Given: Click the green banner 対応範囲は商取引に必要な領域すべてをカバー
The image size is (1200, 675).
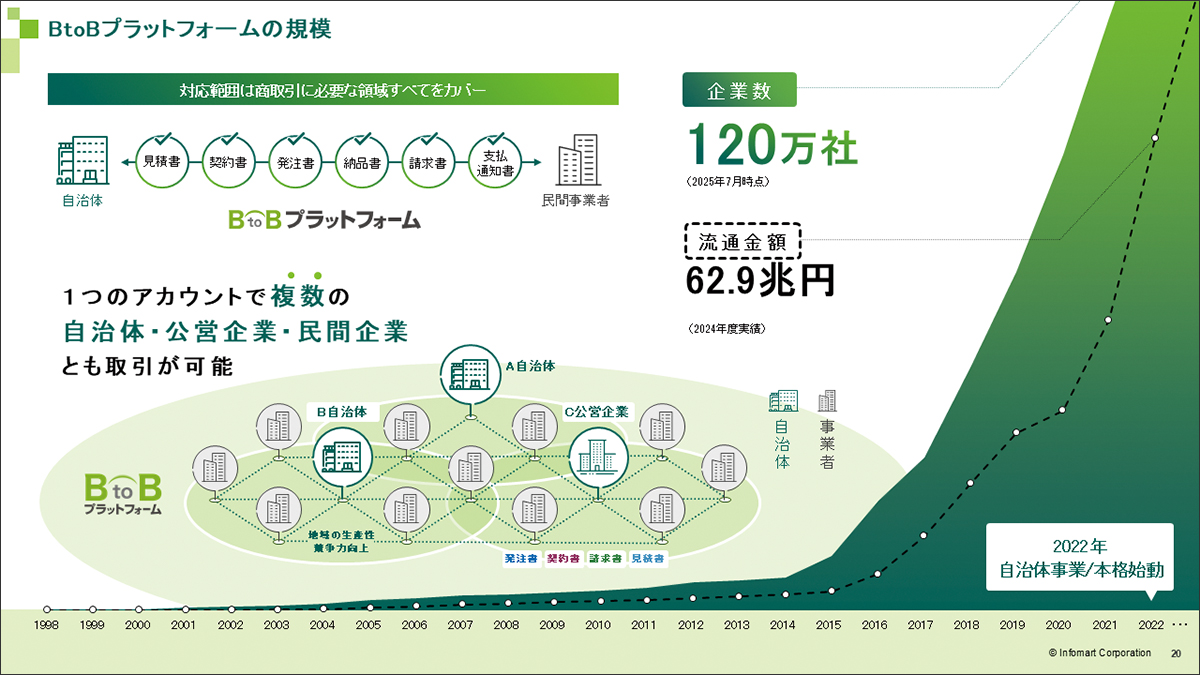Looking at the screenshot, I should (333, 90).
